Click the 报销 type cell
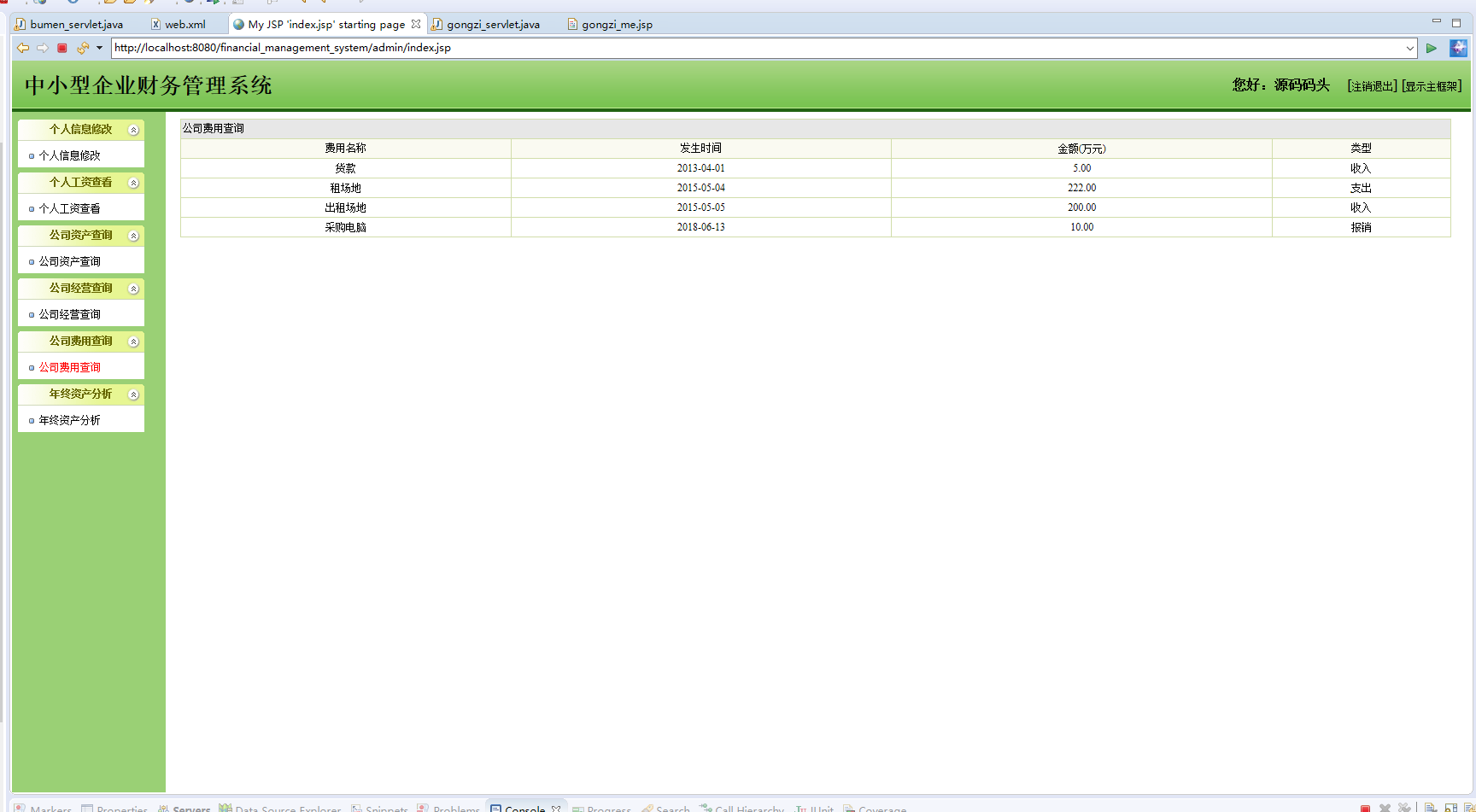This screenshot has width=1476, height=812. tap(1361, 227)
